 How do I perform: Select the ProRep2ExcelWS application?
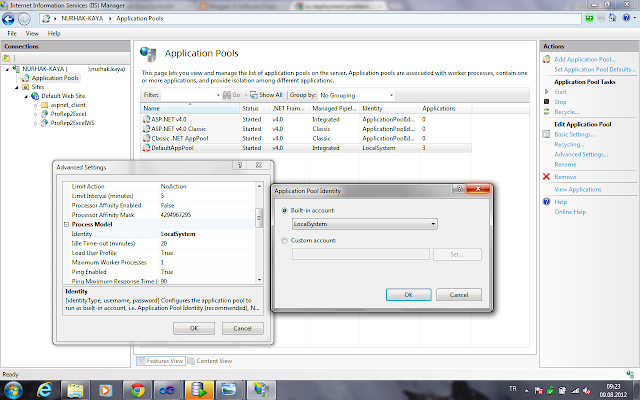tap(72, 123)
